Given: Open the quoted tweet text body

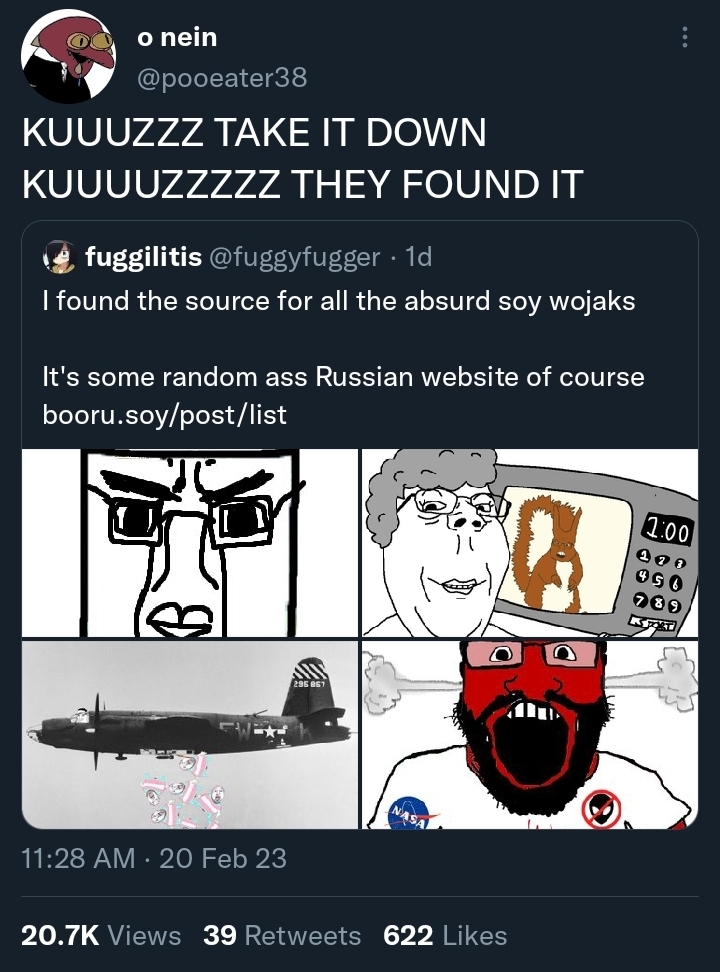Looking at the screenshot, I should click(344, 357).
